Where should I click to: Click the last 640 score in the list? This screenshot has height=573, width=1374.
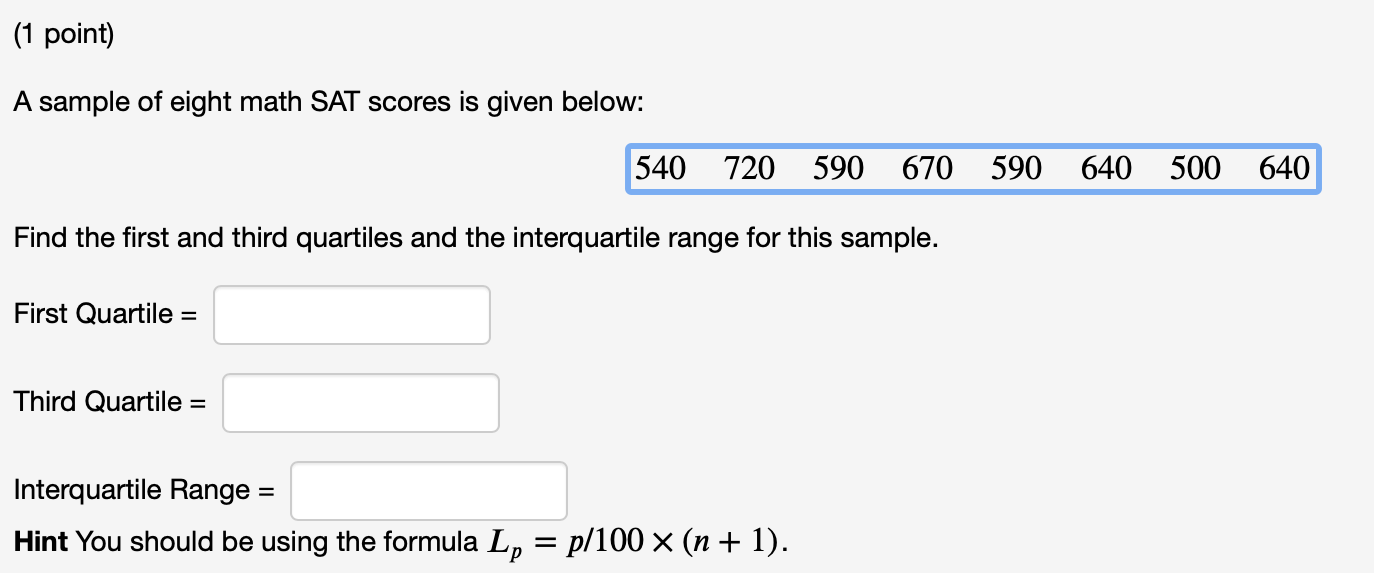click(1284, 168)
